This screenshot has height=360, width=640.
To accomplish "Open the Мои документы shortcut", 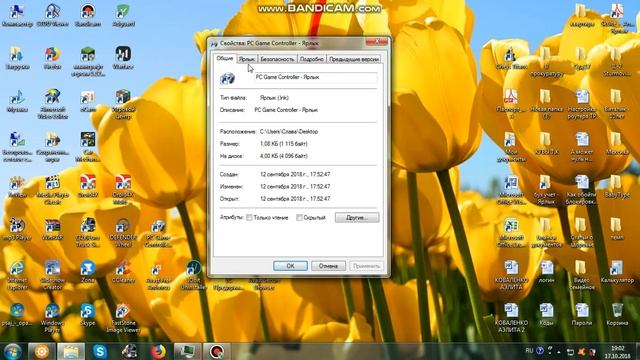I will (511, 147).
